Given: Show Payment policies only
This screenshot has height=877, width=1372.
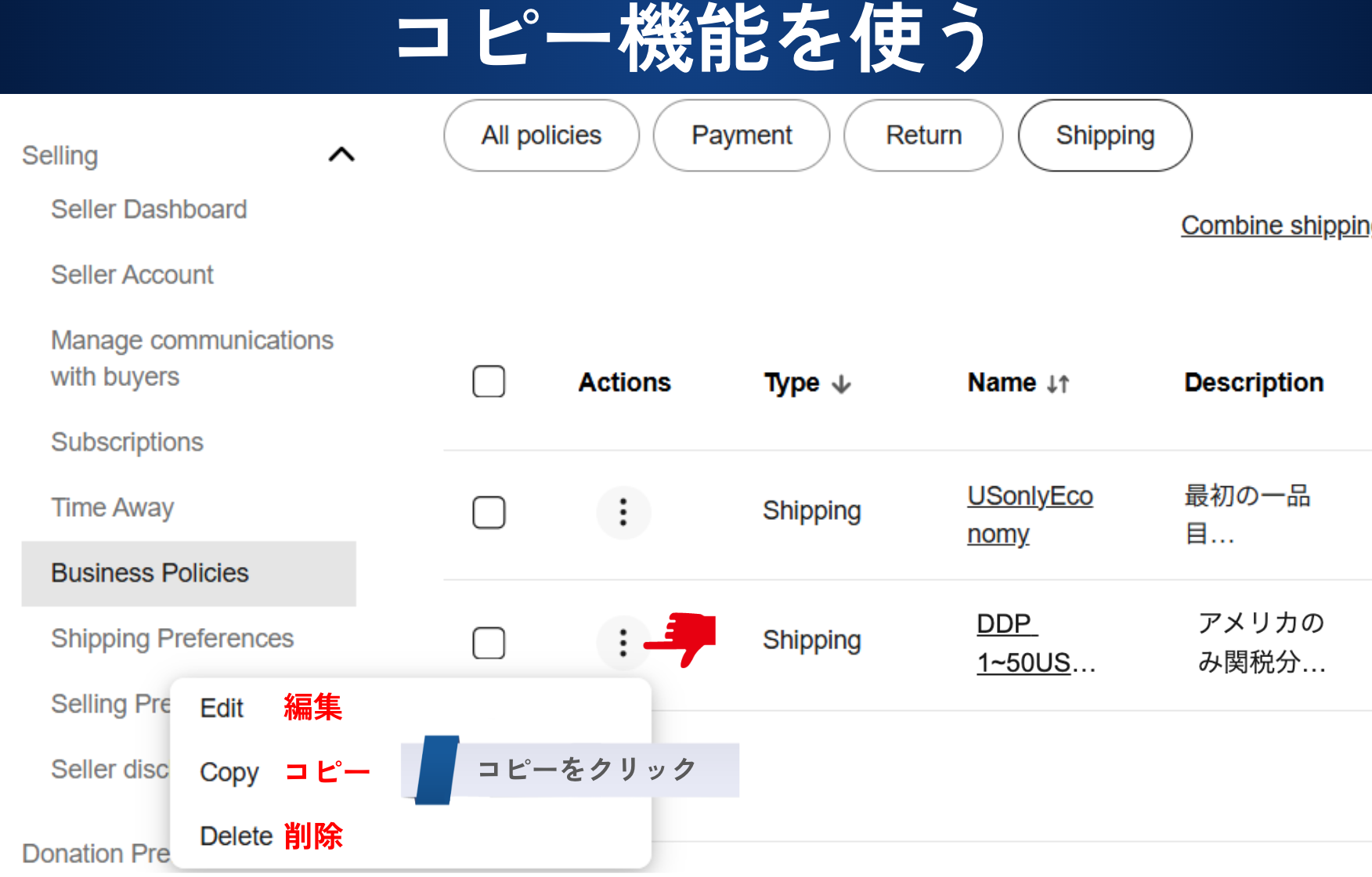Looking at the screenshot, I should click(742, 135).
